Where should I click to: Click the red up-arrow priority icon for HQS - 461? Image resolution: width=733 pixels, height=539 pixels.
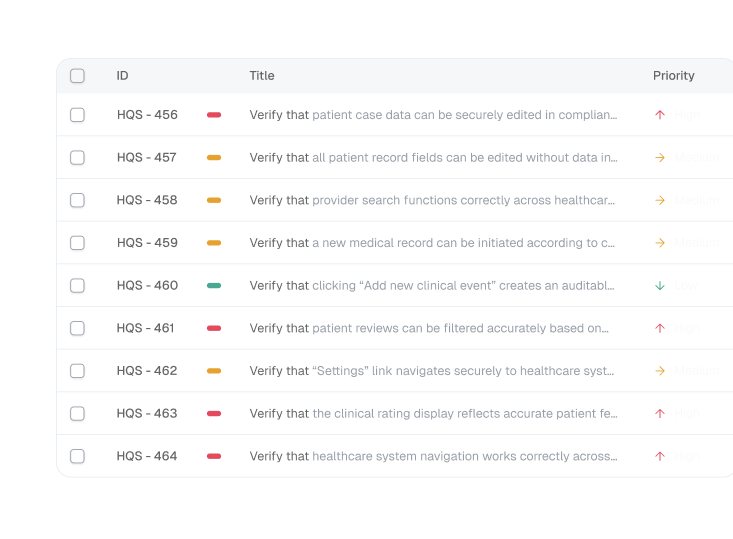click(x=660, y=328)
